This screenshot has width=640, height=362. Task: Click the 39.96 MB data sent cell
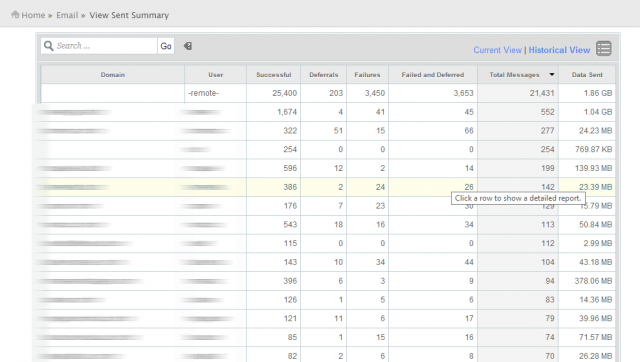[587, 318]
